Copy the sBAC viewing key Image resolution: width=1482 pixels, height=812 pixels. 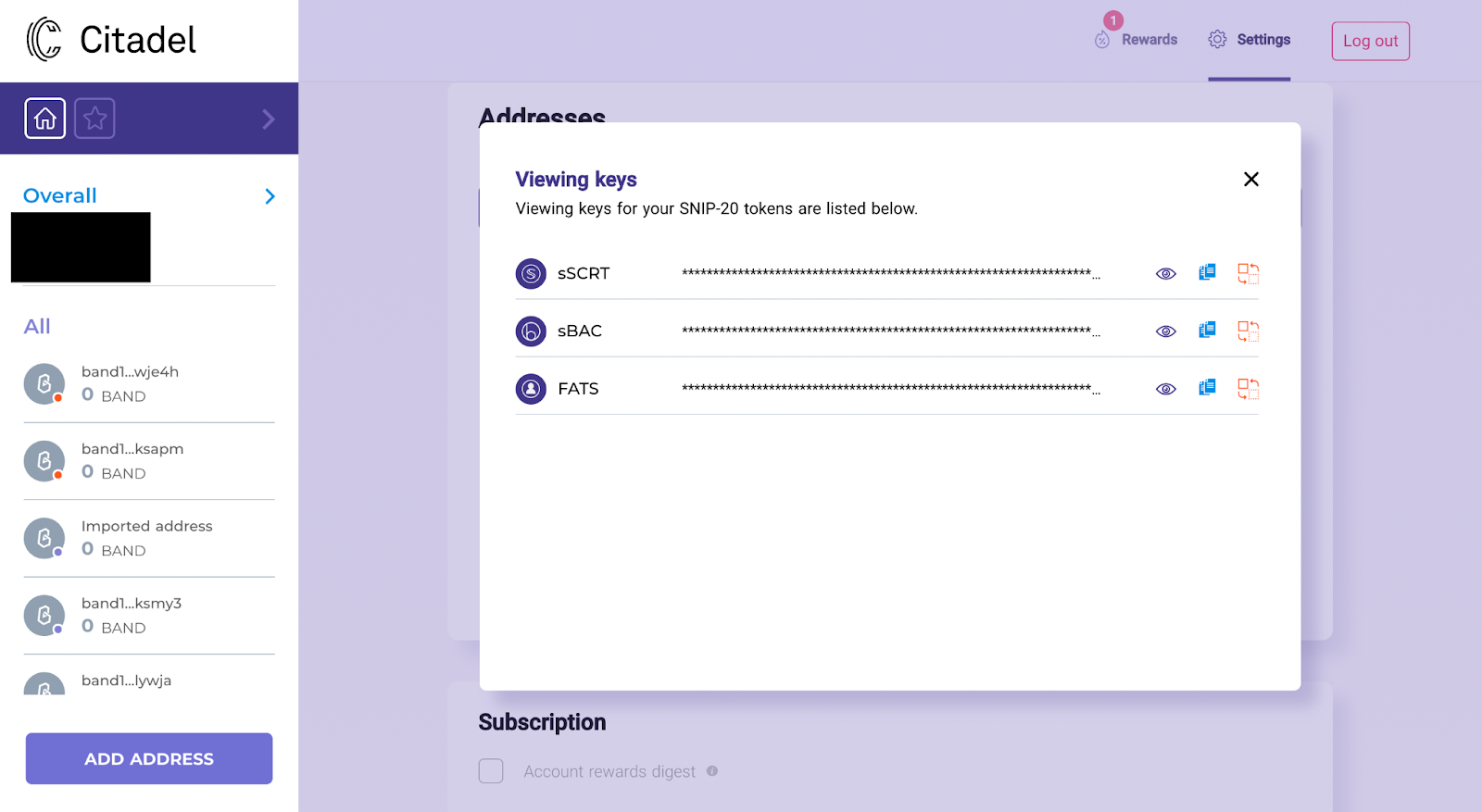1207,330
